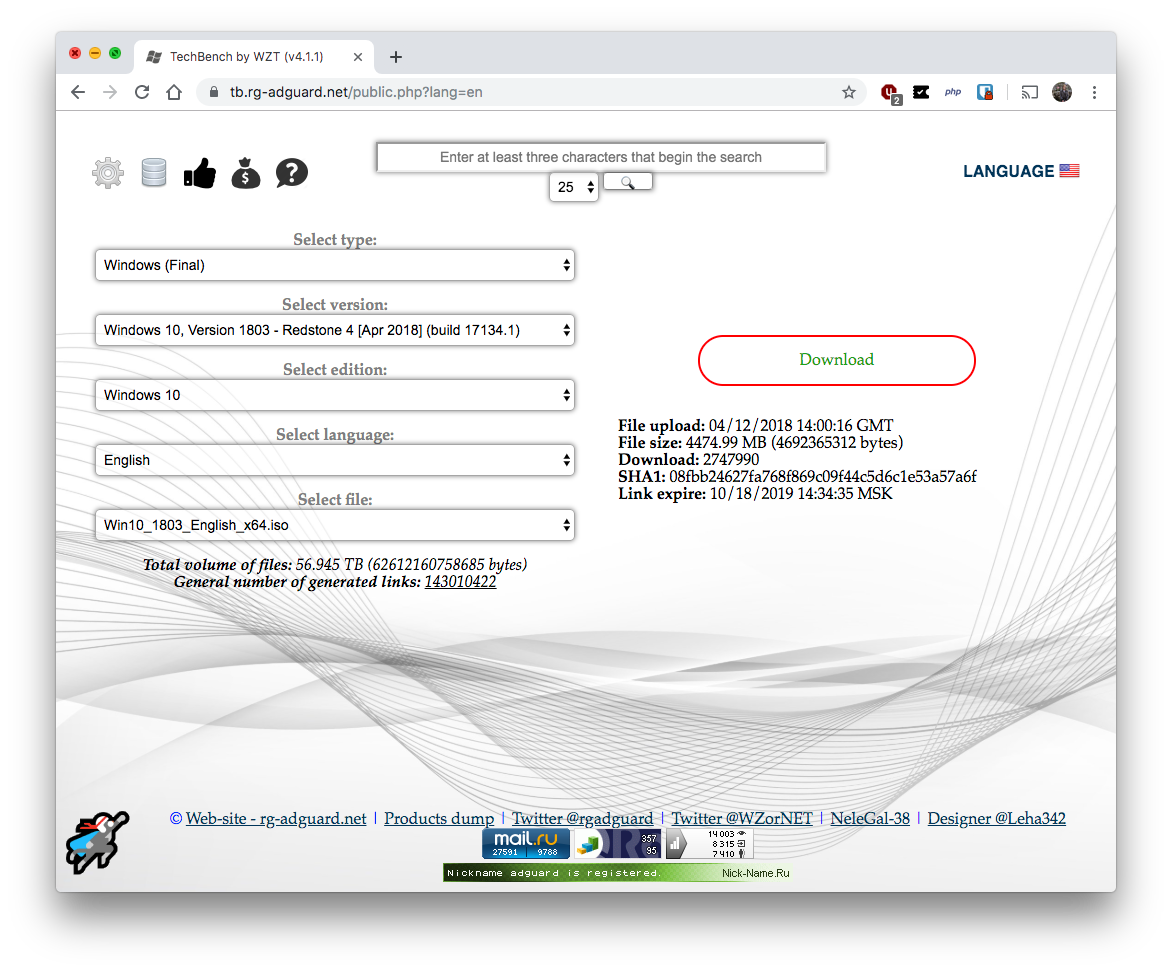Click the TechBench rocket mascot logo
The image size is (1172, 972).
point(96,842)
